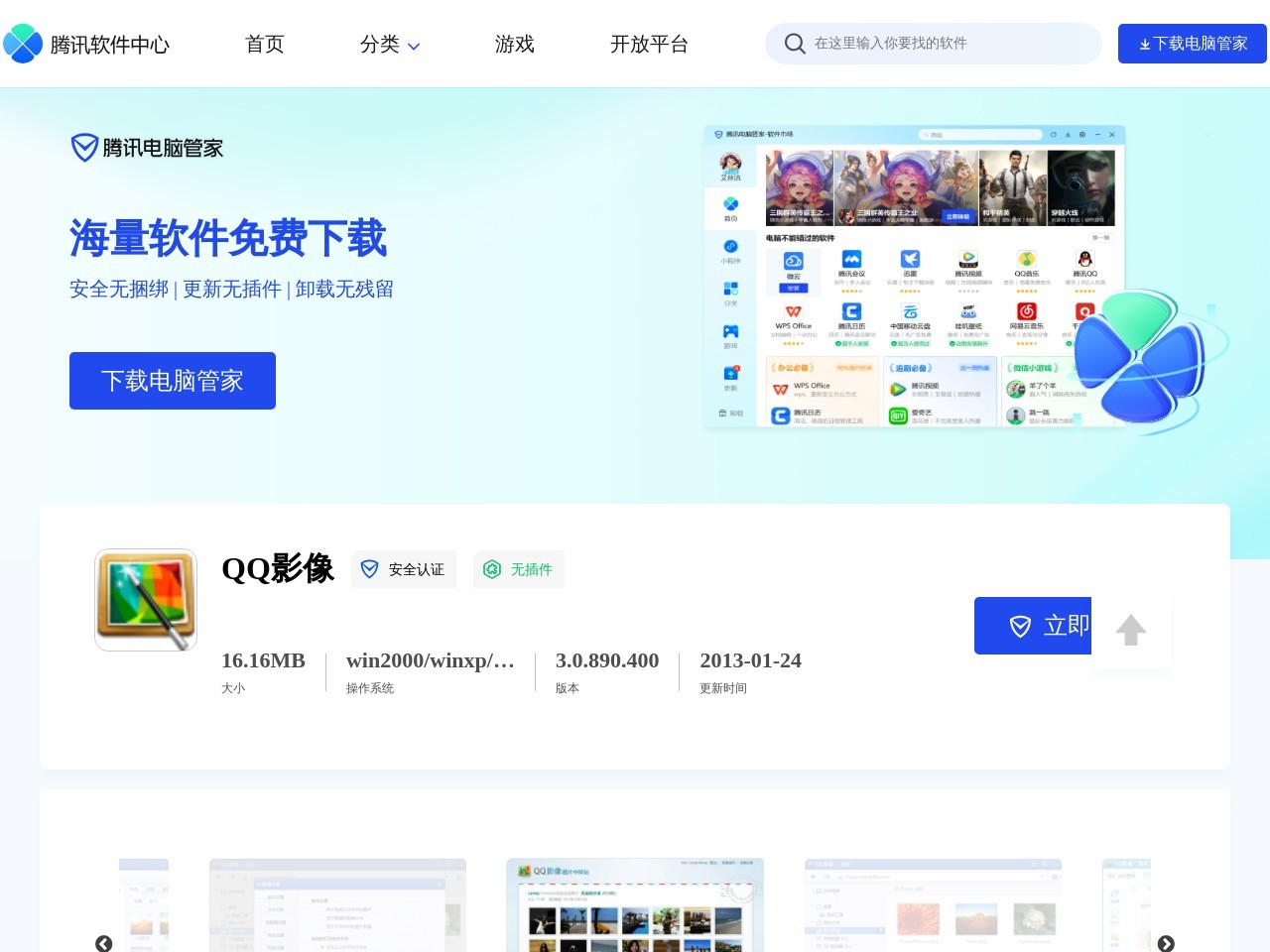Click the search magnifier icon
The image size is (1270, 952).
pos(794,44)
